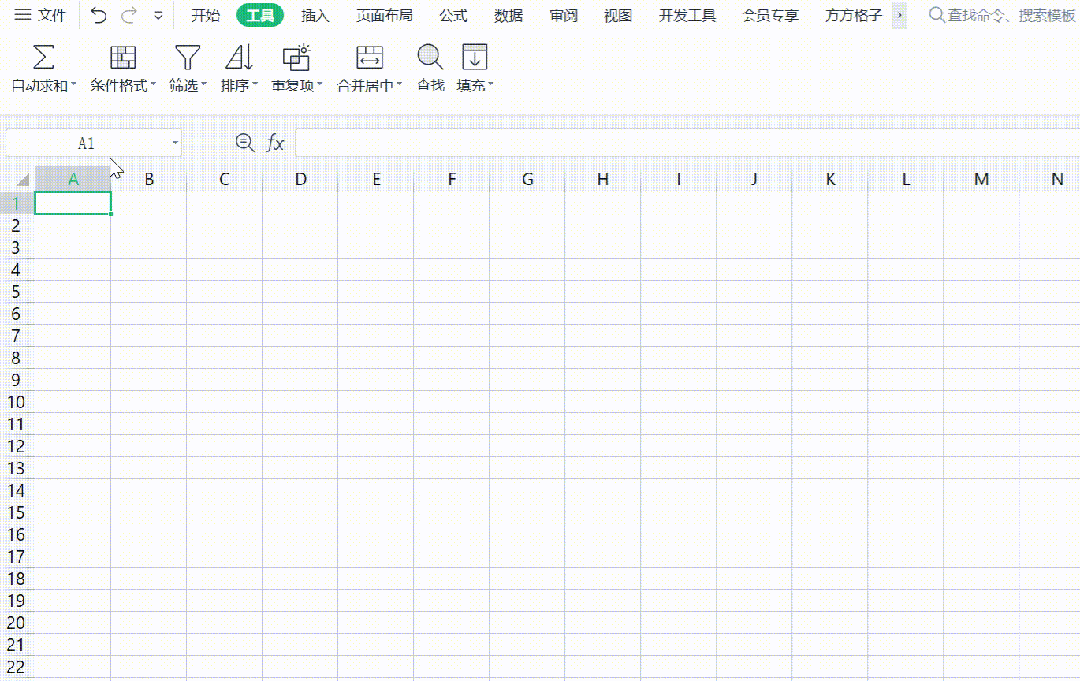This screenshot has width=1080, height=681.
Task: Click the sort A-Z icon
Action: click(239, 57)
